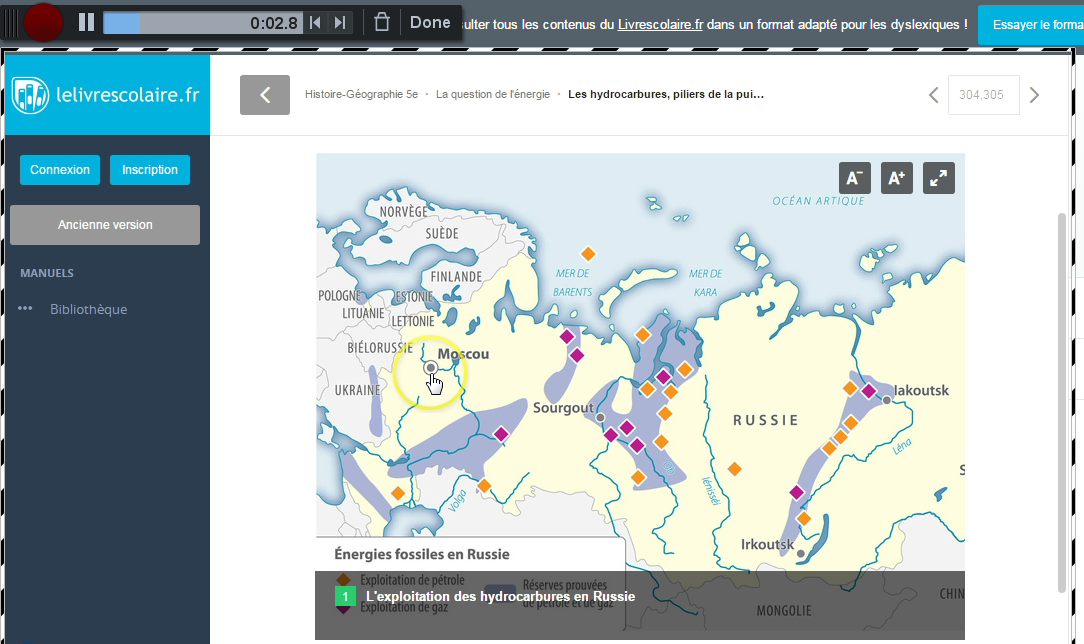The image size is (1084, 644).
Task: Decrease text size with A- button
Action: click(854, 178)
